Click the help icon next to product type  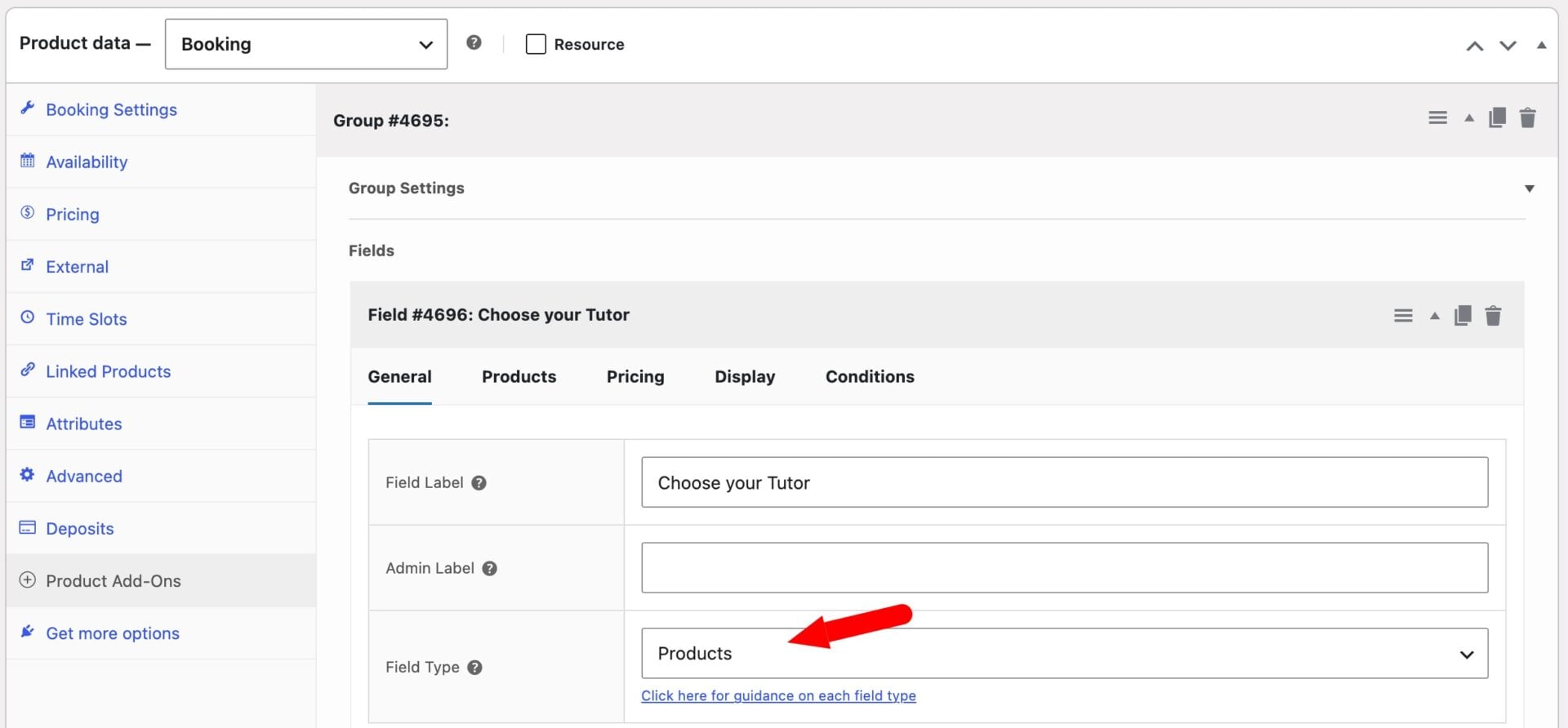pyautogui.click(x=474, y=43)
